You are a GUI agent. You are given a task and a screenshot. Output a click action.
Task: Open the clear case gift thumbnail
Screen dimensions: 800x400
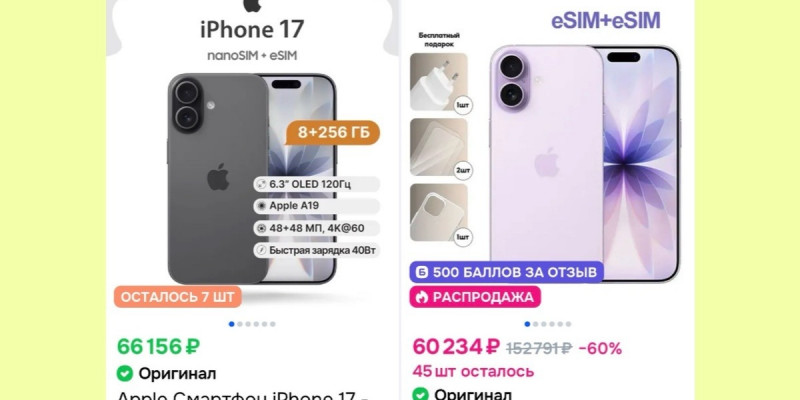(439, 212)
